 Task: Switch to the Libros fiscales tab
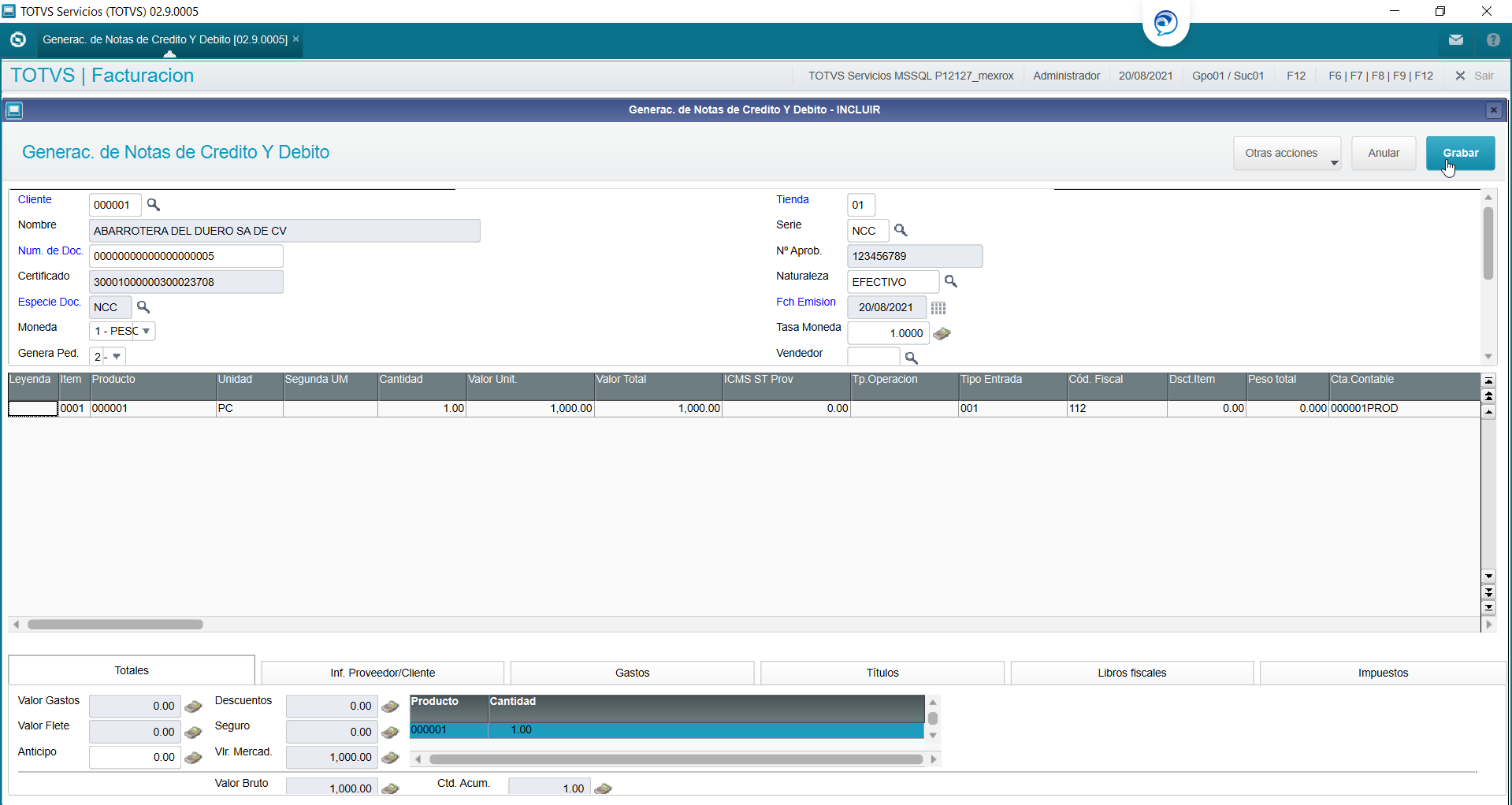click(1131, 673)
